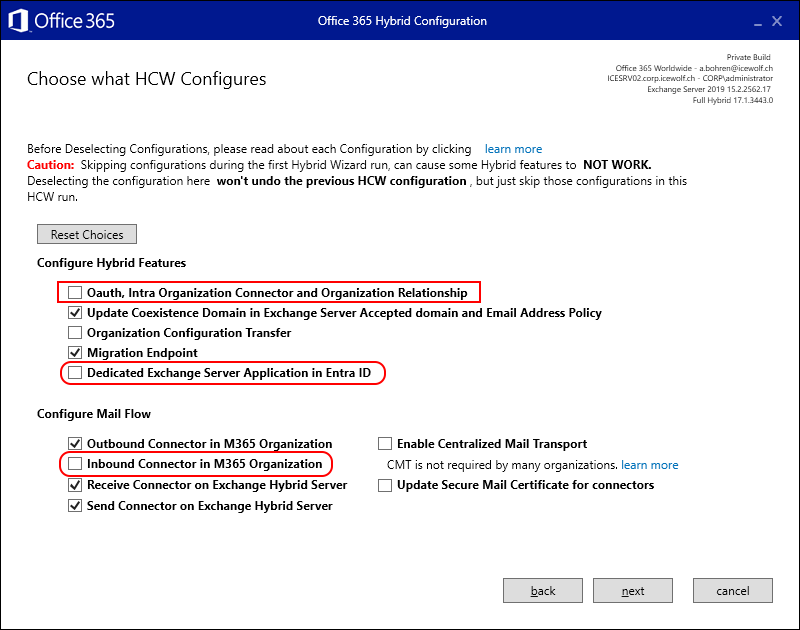Click 'won't undo the previous HCW configuration' text
Image resolution: width=800 pixels, height=630 pixels.
(341, 181)
